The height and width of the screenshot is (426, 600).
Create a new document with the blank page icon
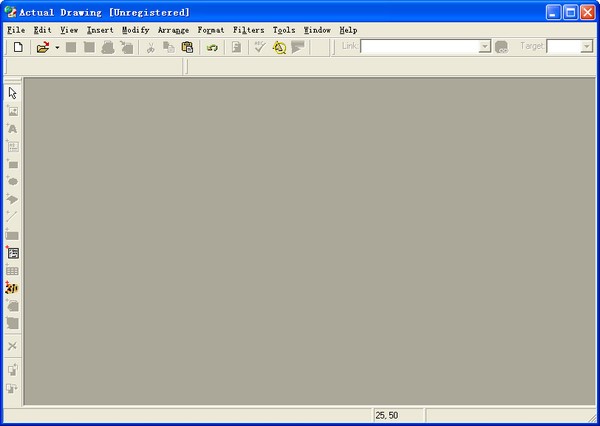[x=18, y=47]
